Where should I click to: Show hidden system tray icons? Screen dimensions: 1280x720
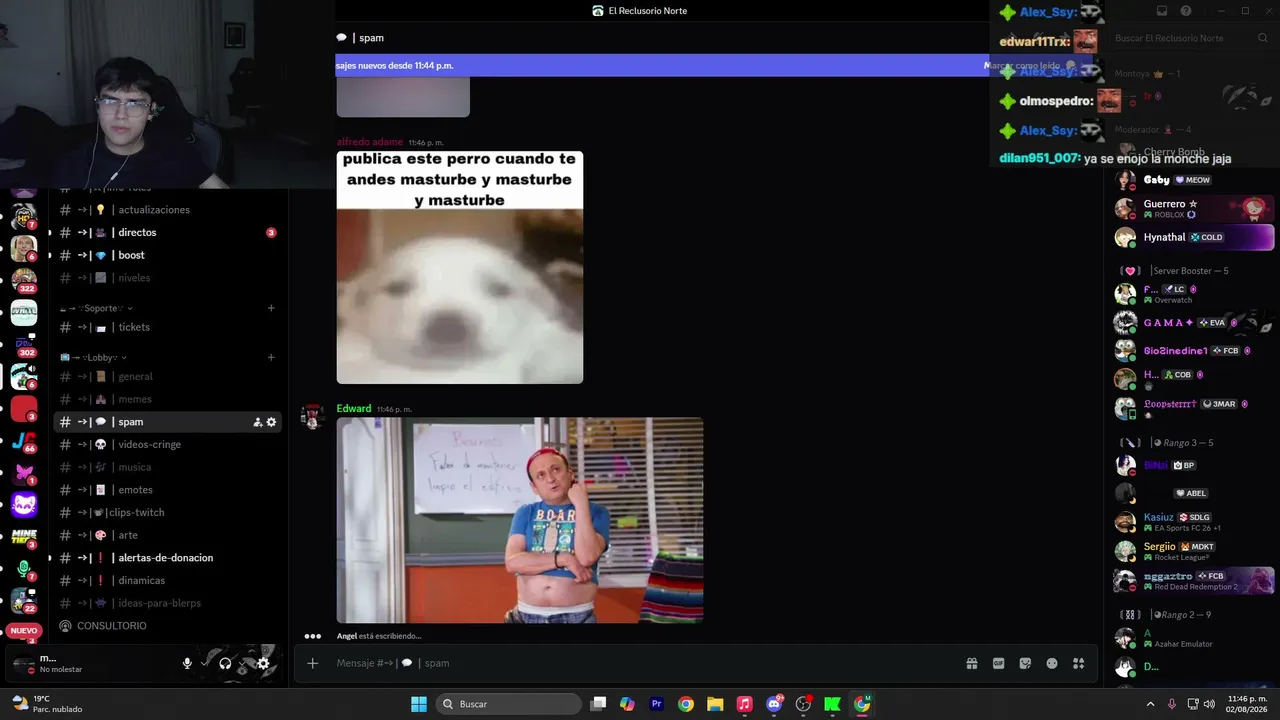click(x=1150, y=704)
